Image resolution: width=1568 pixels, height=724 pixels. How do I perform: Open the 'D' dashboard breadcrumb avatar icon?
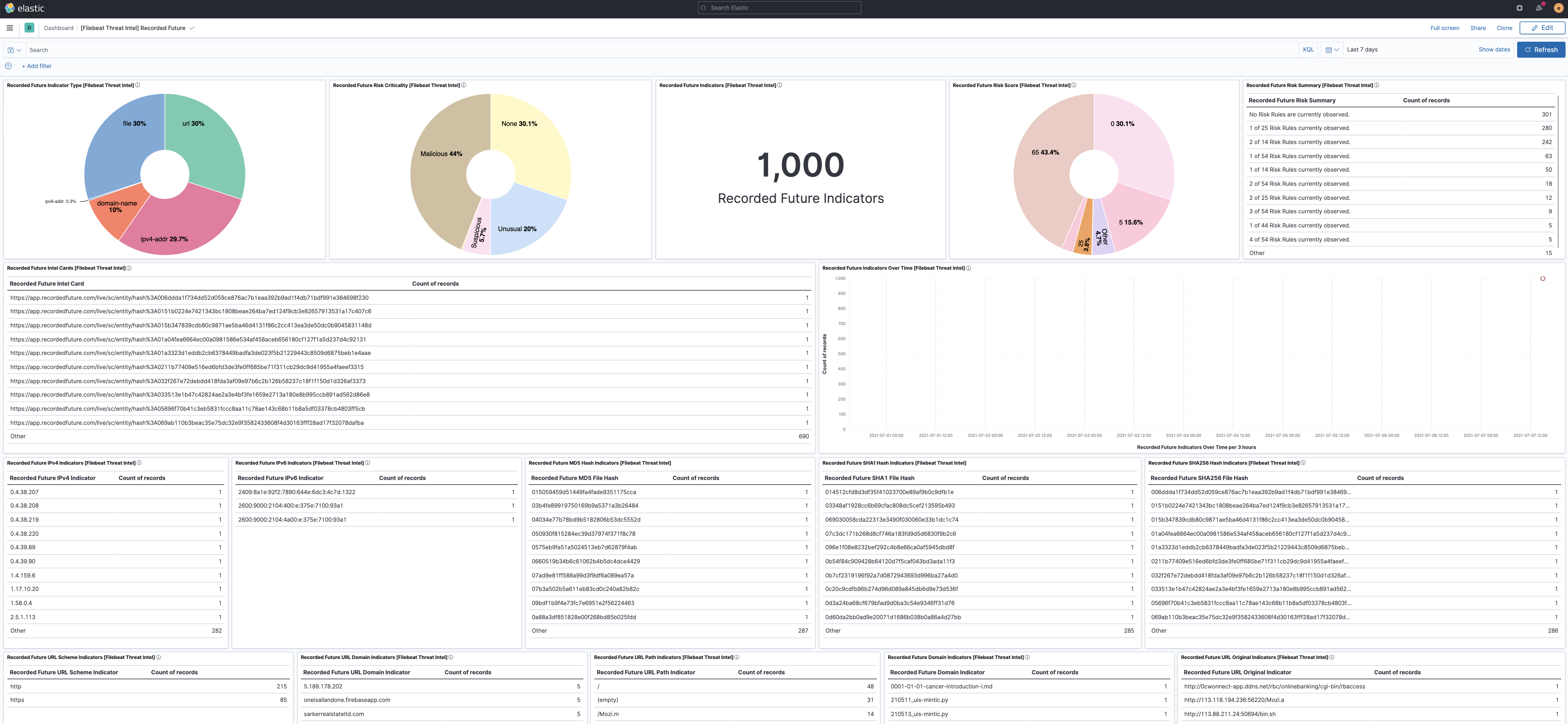[28, 27]
